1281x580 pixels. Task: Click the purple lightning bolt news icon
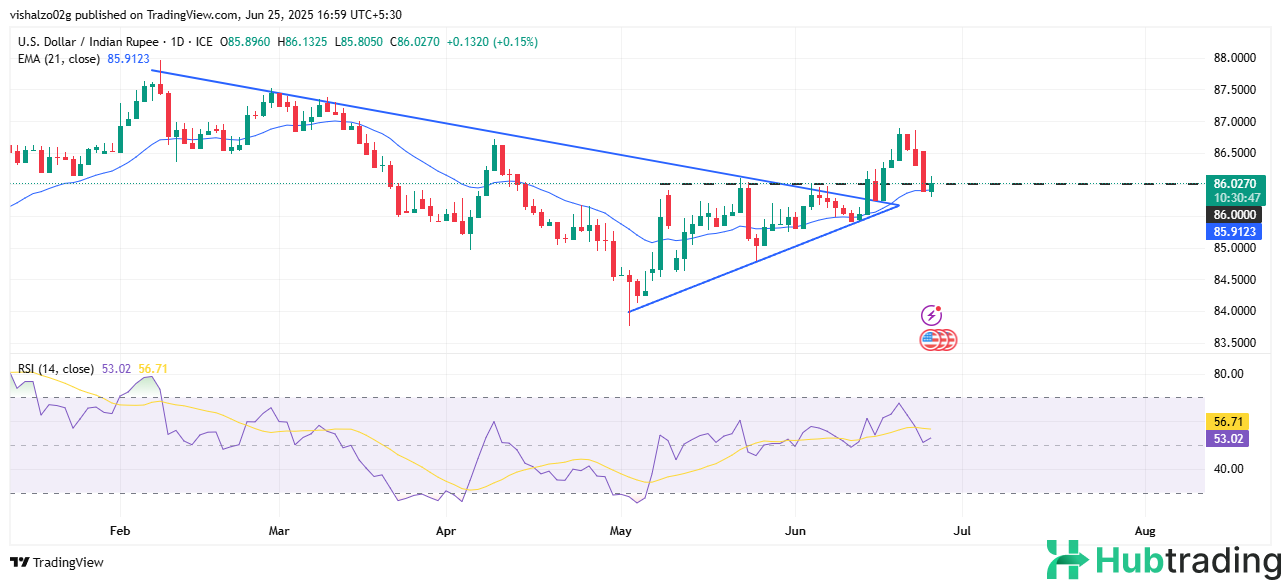click(x=931, y=315)
